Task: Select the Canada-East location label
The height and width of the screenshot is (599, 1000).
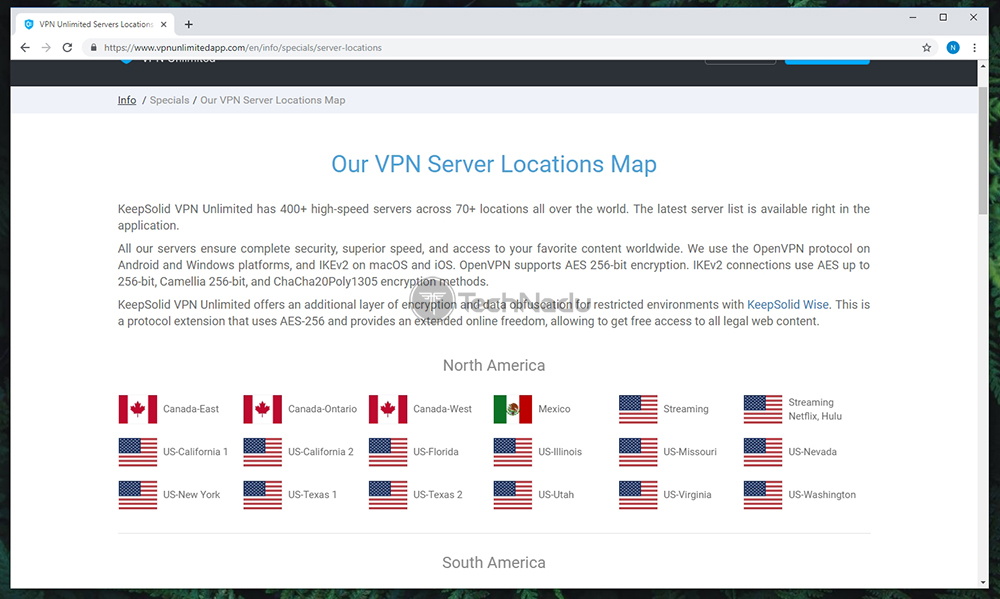Action: pyautogui.click(x=191, y=409)
